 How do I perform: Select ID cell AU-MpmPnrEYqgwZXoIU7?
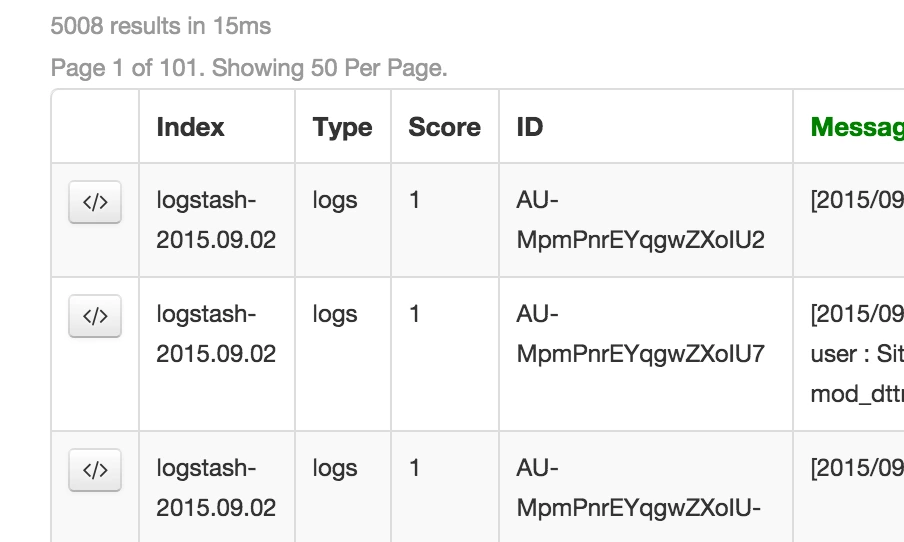pos(641,334)
